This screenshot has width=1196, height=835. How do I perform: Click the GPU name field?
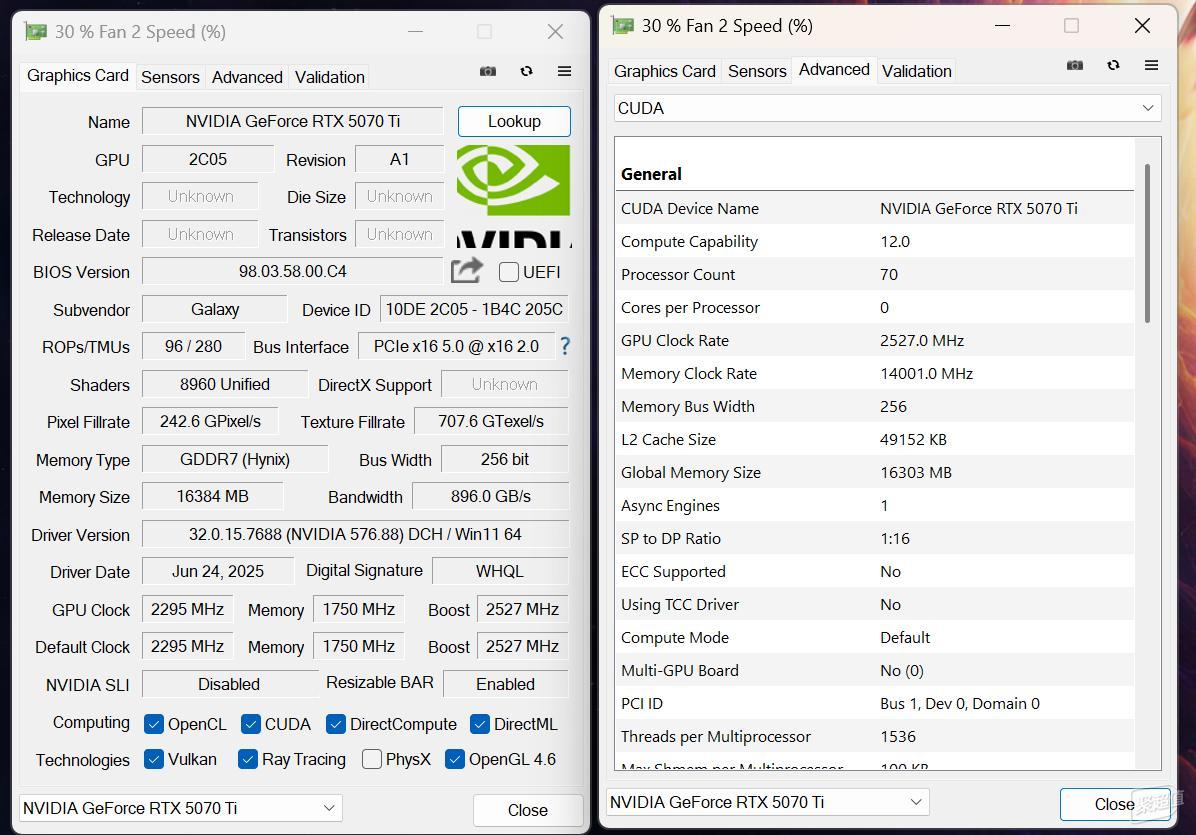pos(293,121)
